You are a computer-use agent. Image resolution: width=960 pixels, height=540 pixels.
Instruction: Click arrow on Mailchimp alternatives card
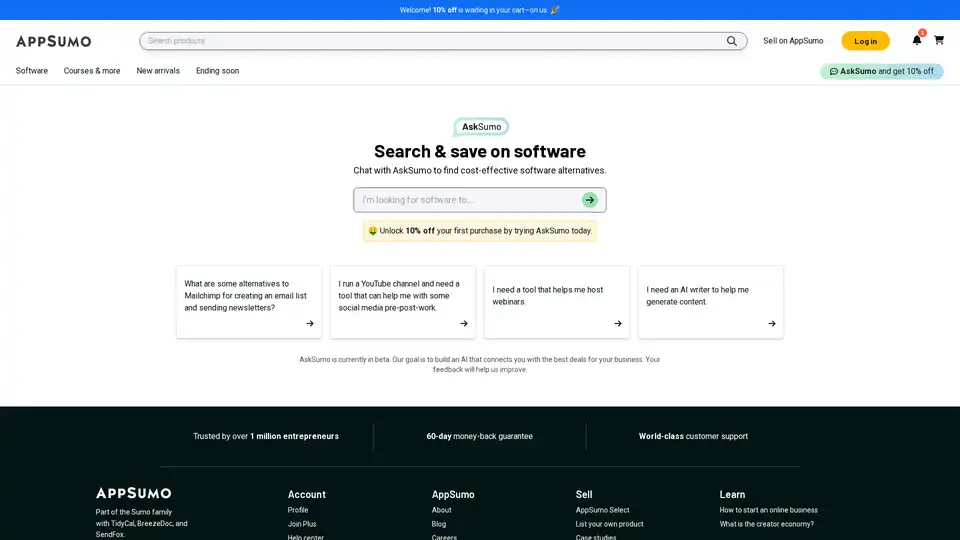310,323
